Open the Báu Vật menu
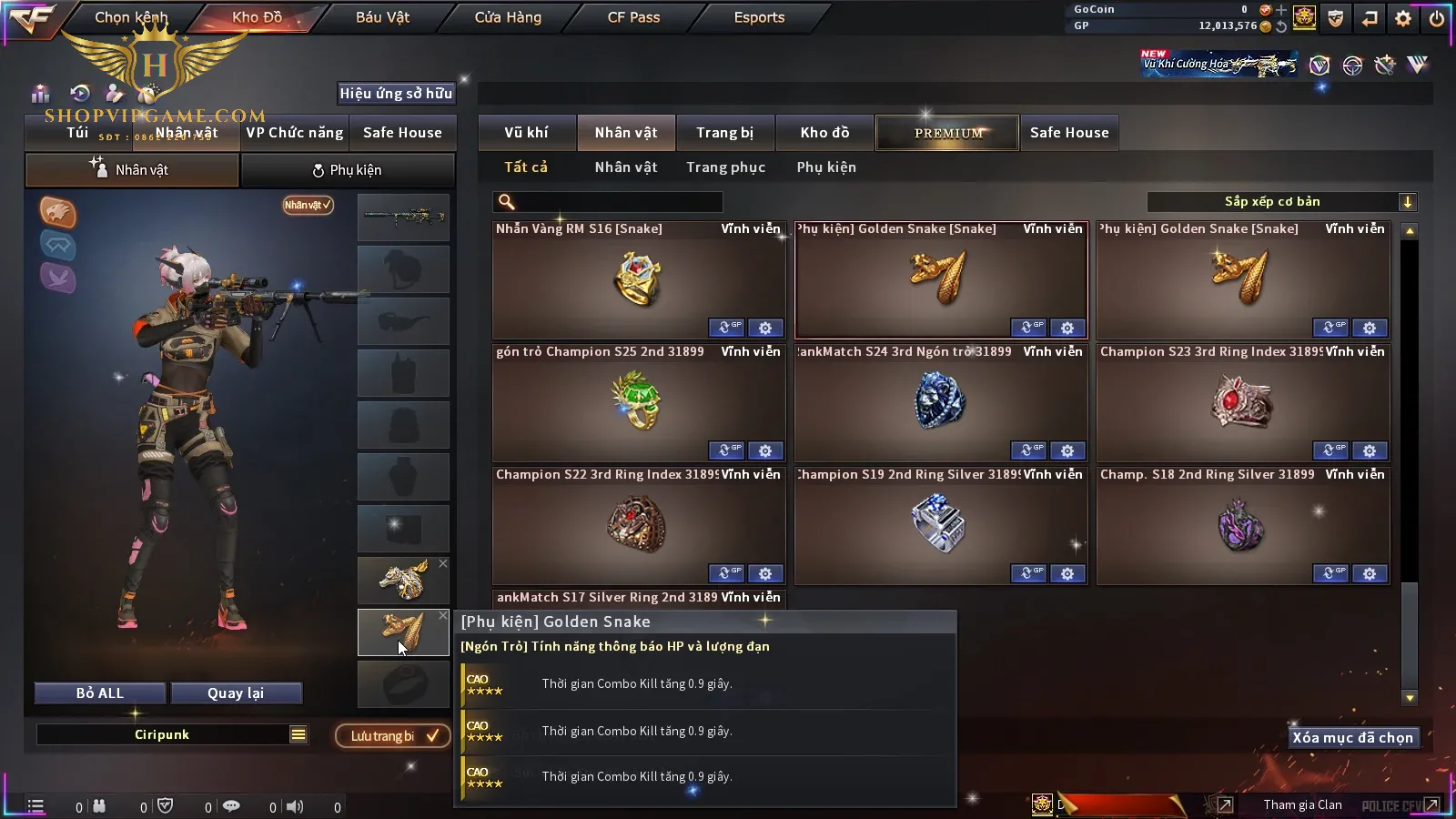 pos(382,17)
